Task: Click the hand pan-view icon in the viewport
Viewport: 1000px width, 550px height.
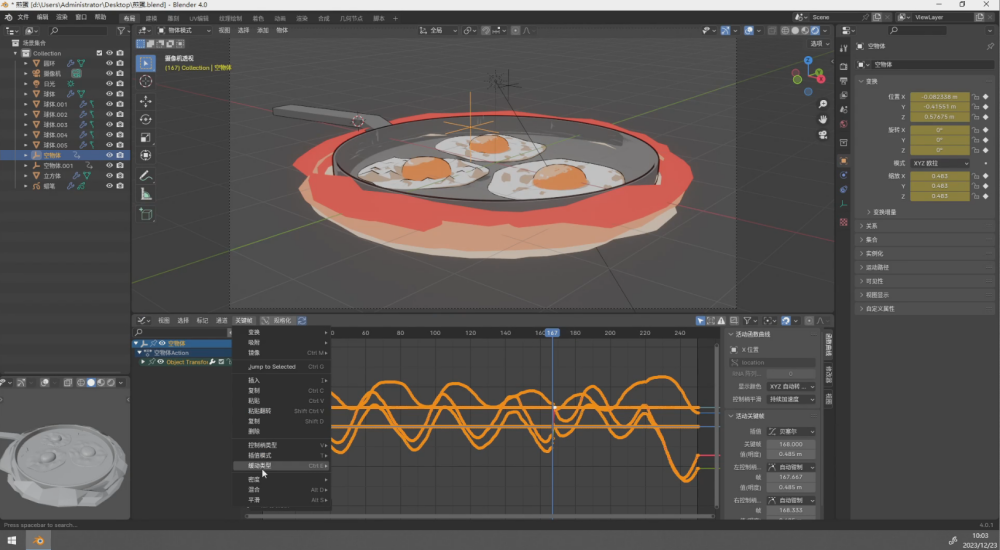Action: 822,119
